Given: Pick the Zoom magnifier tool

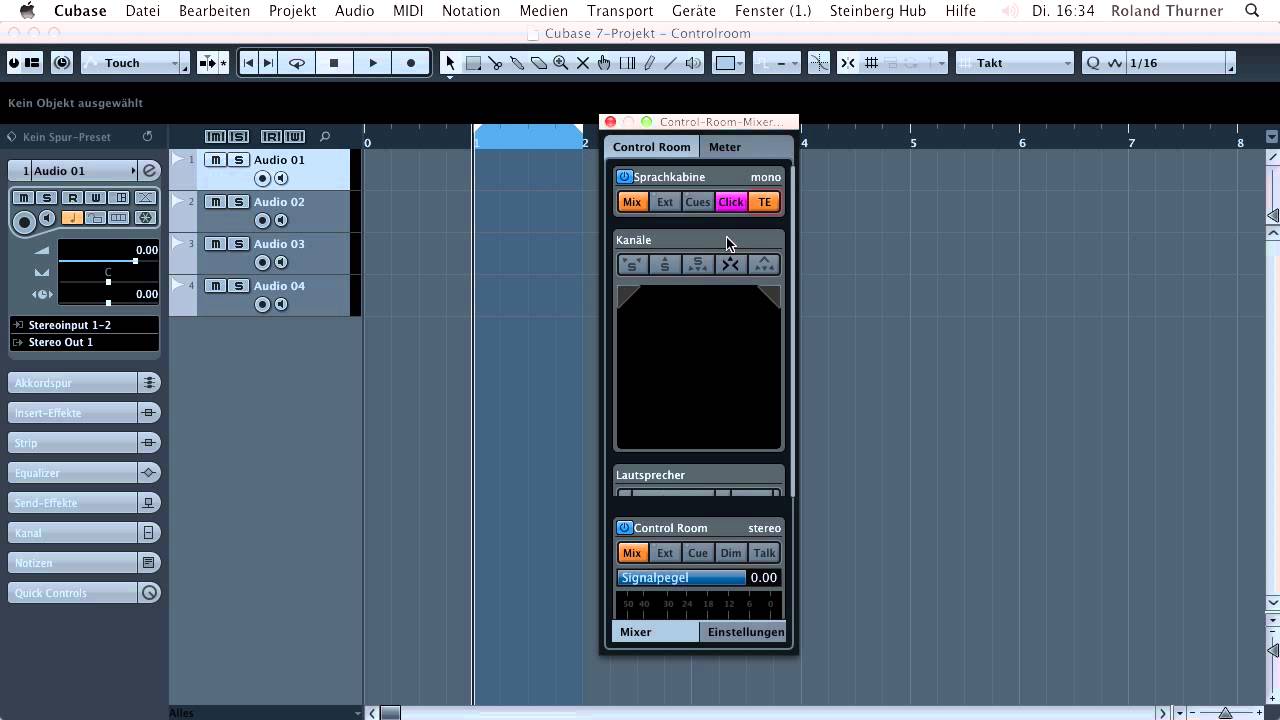Looking at the screenshot, I should (561, 63).
